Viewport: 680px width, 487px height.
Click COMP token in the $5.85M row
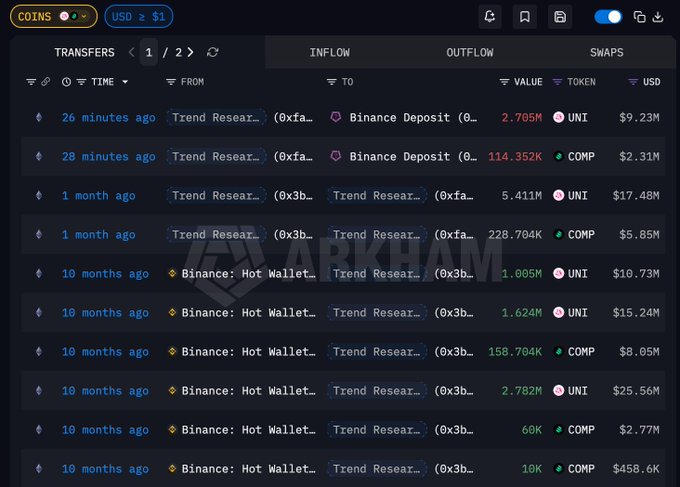click(574, 235)
